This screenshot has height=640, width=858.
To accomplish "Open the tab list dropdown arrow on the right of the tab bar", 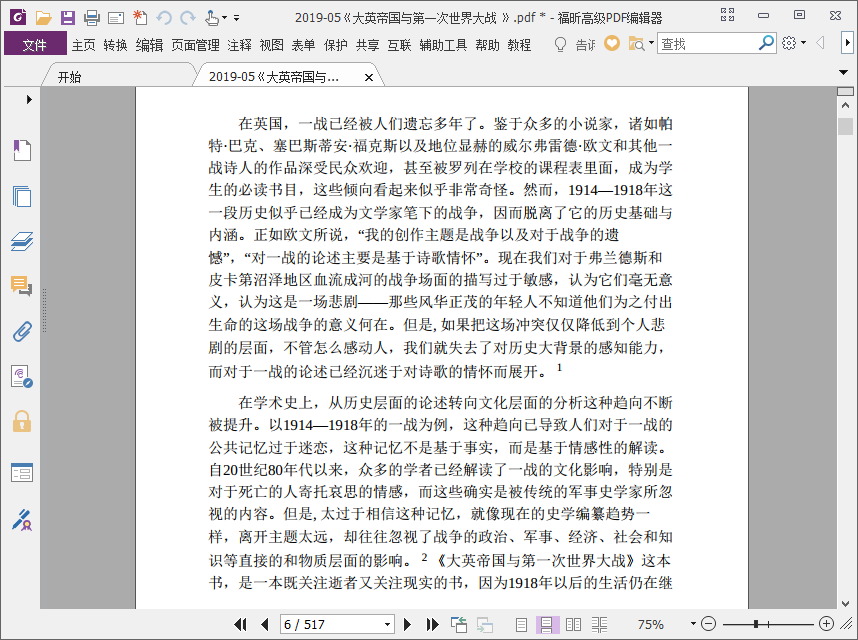I will pyautogui.click(x=843, y=72).
